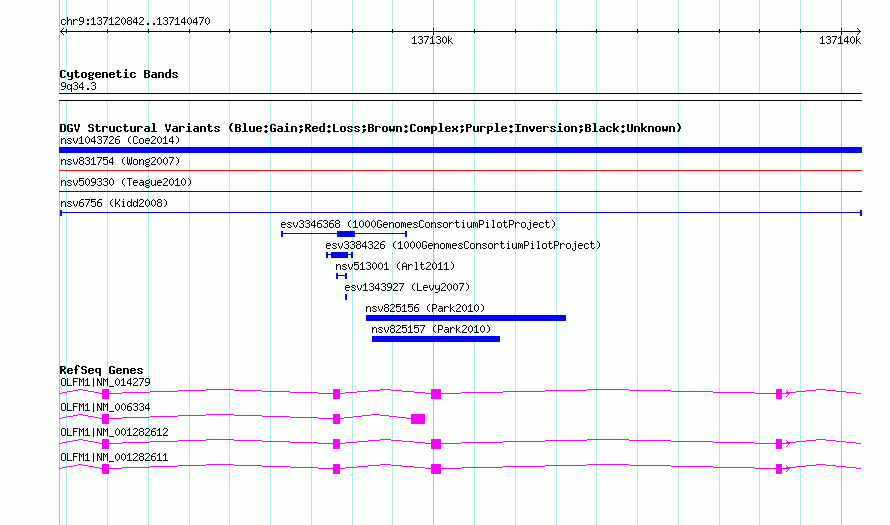The width and height of the screenshot is (890, 525).
Task: Select the thick blue nsv1043726 gain bar
Action: tap(460, 150)
